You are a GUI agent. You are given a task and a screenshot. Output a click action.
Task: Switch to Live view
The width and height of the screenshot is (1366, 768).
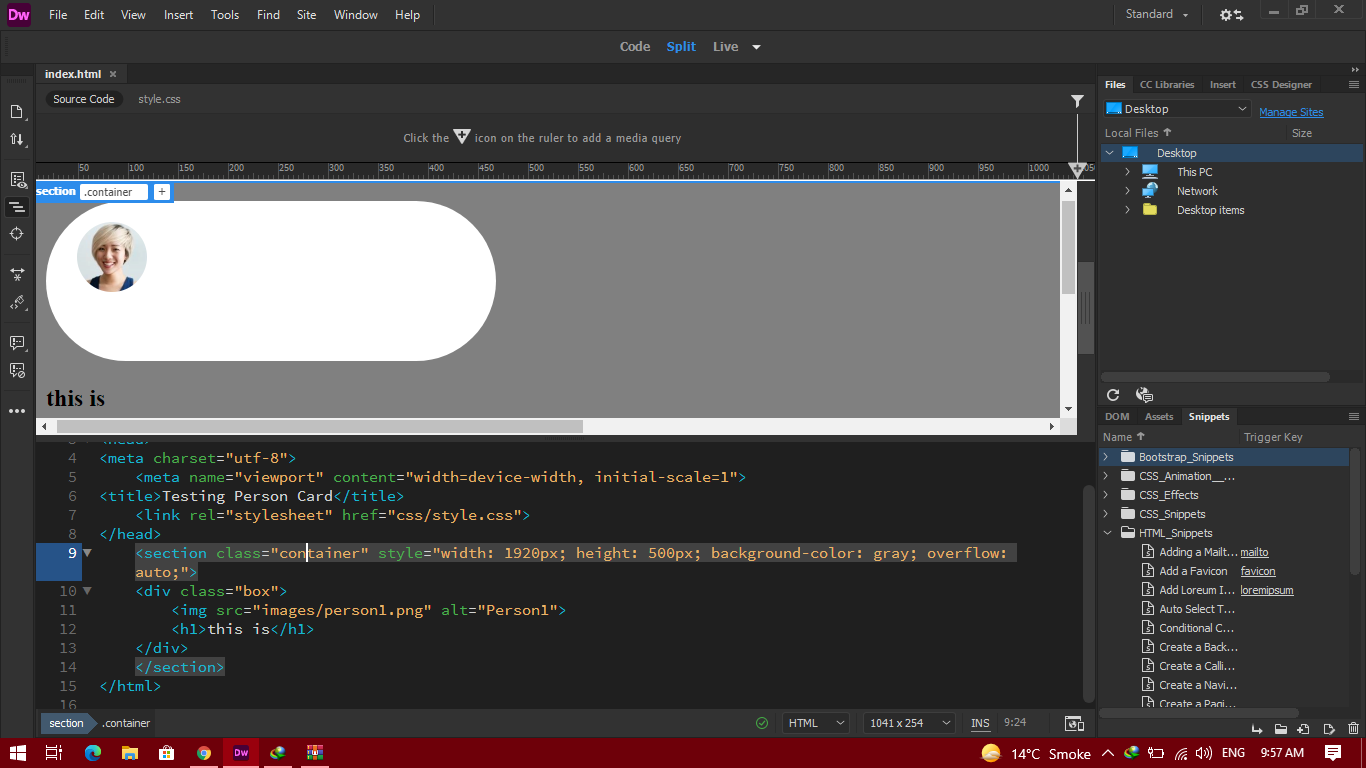(x=726, y=47)
